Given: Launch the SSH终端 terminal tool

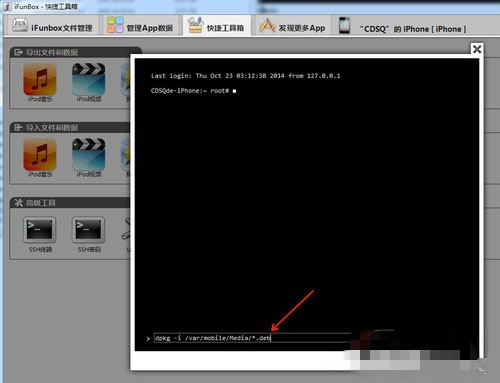Looking at the screenshot, I should [x=40, y=234].
